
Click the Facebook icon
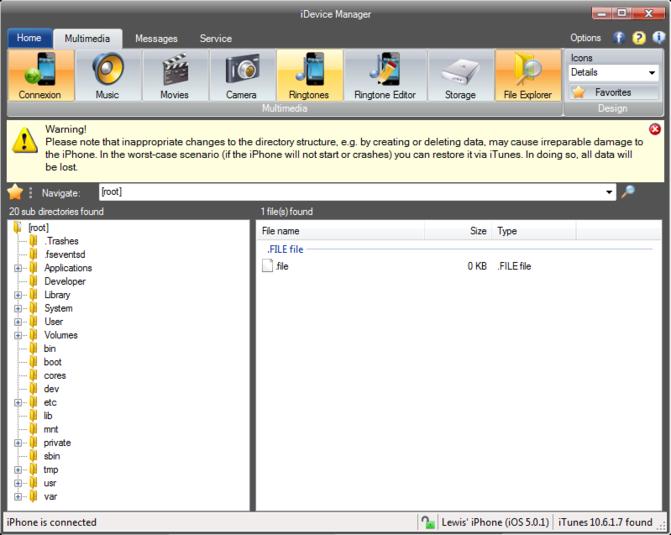coord(619,38)
